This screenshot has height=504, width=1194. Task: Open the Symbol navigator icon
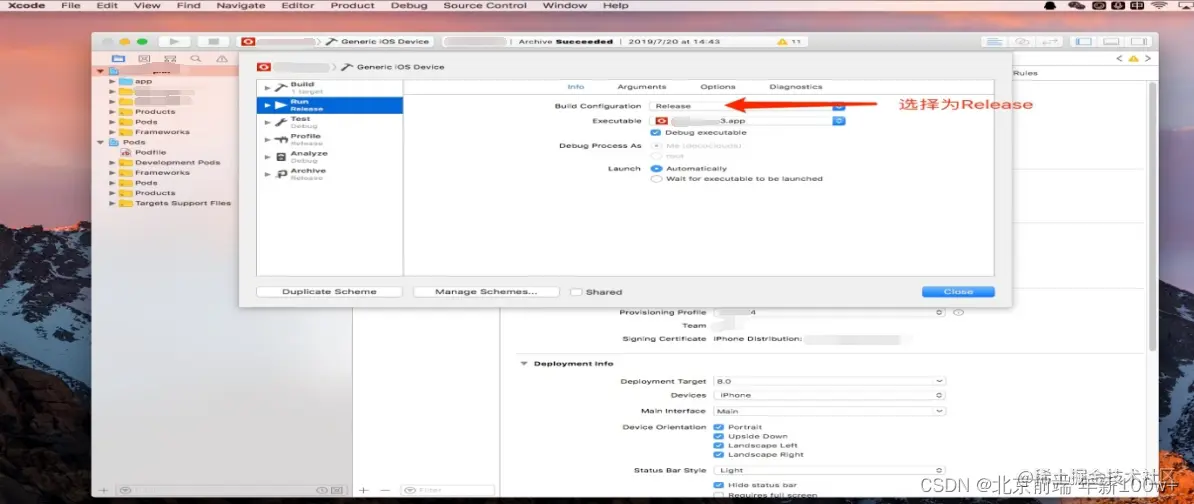click(x=170, y=59)
